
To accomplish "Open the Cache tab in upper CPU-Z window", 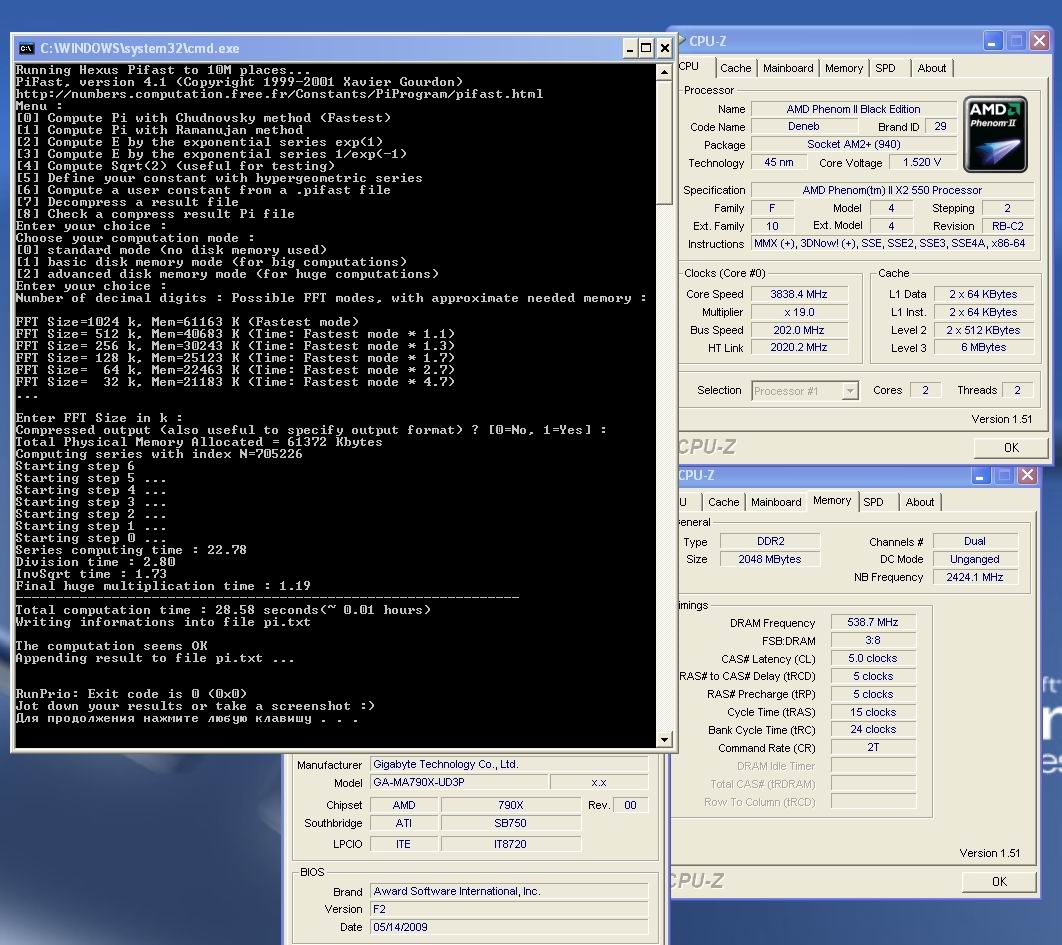I will pyautogui.click(x=735, y=68).
